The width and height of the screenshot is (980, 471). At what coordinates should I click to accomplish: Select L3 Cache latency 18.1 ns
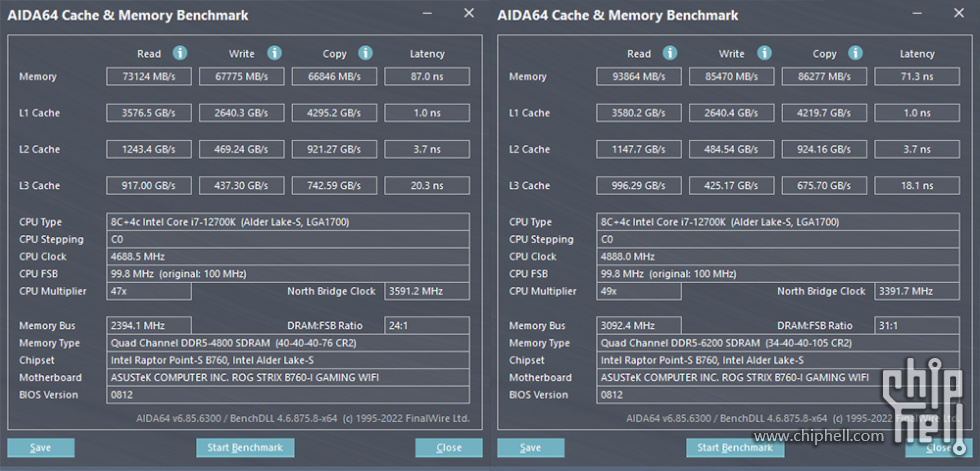click(x=917, y=186)
